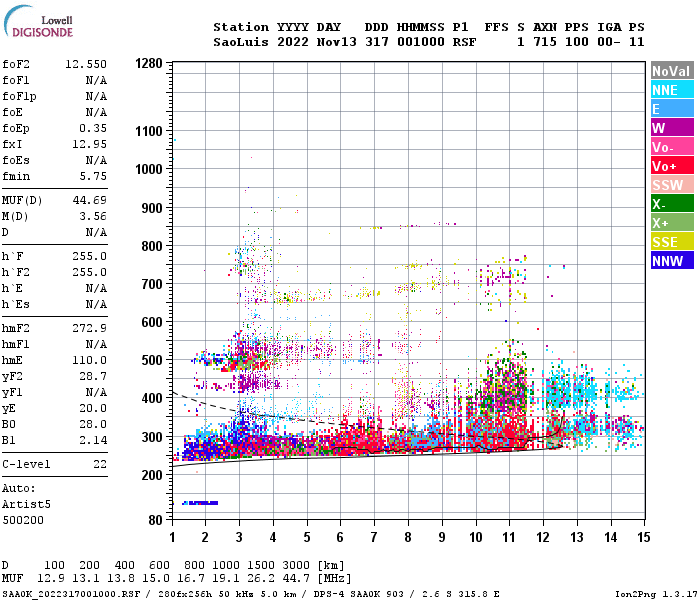The width and height of the screenshot is (700, 600).
Task: Select the SSE yellow legend swatch
Action: (672, 242)
